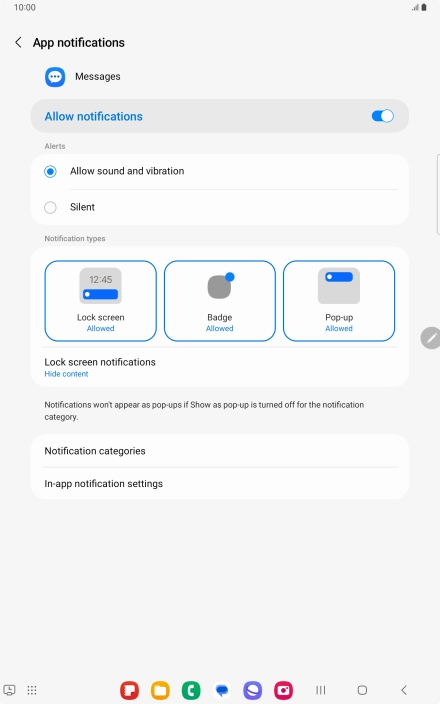
Task: Launch the yellow My Files app in the taskbar
Action: [x=160, y=690]
